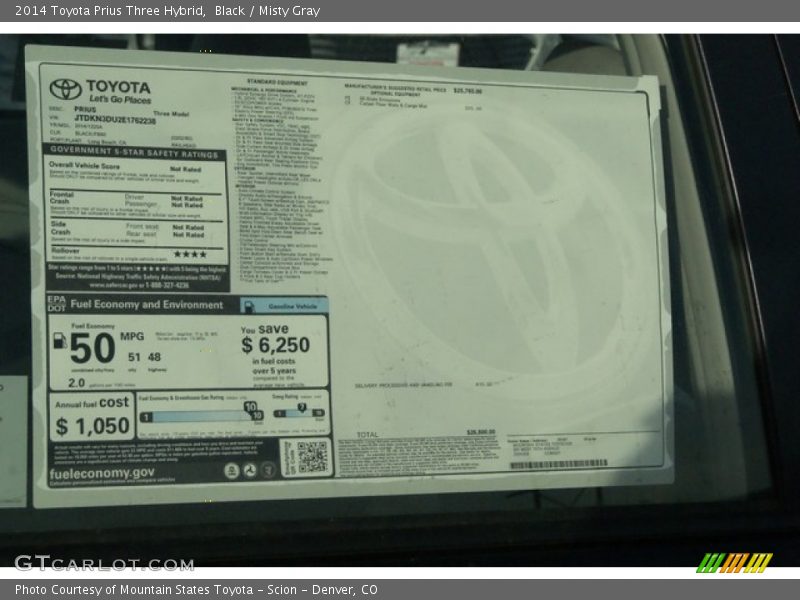Click the caption '2014 Toyota Prius Three Hybrid'
This screenshot has height=600, width=800.
(110, 11)
